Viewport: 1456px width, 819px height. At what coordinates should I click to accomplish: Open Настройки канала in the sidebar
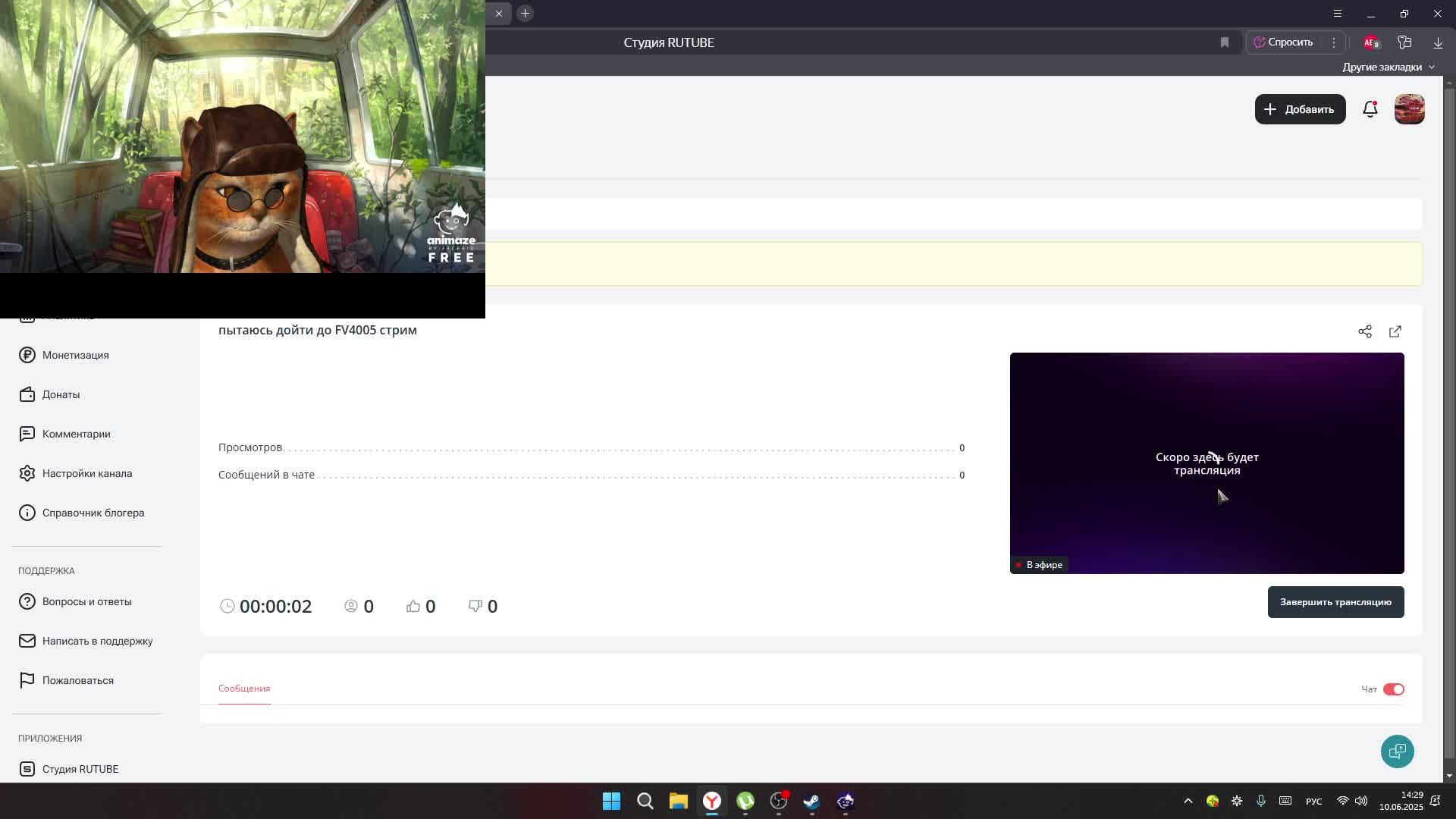[x=87, y=473]
